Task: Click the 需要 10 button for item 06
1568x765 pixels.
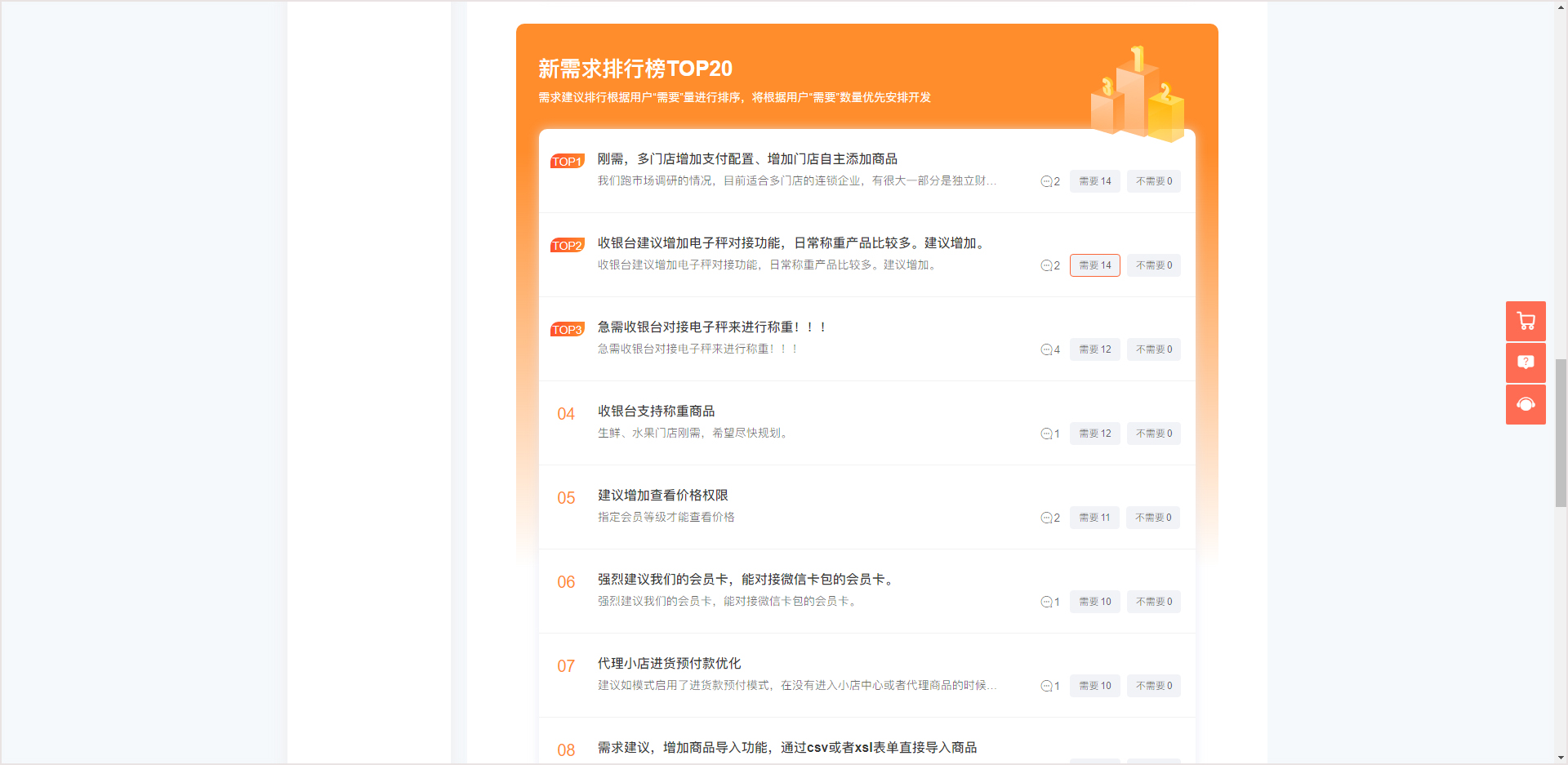Action: [1094, 602]
